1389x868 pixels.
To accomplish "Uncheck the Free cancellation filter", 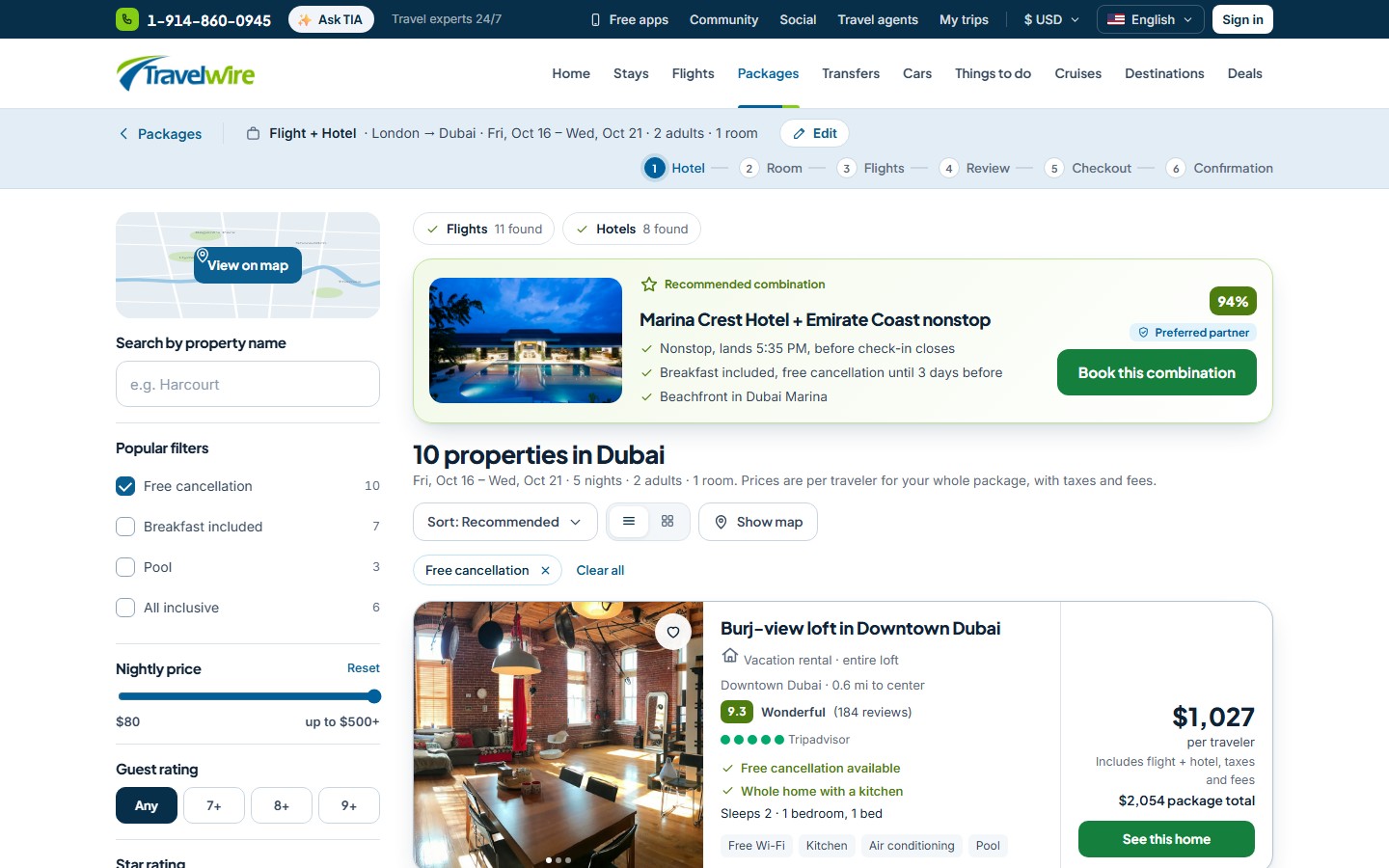I will [125, 486].
